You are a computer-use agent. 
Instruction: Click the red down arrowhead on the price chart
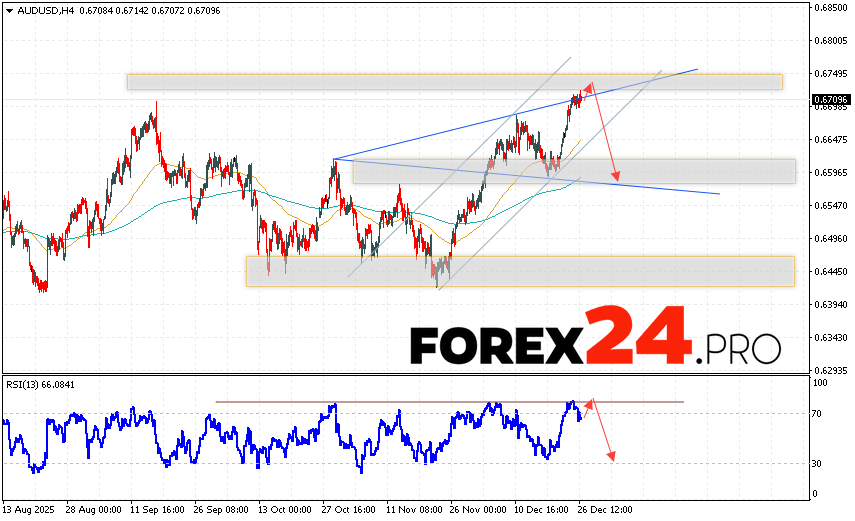pos(617,176)
